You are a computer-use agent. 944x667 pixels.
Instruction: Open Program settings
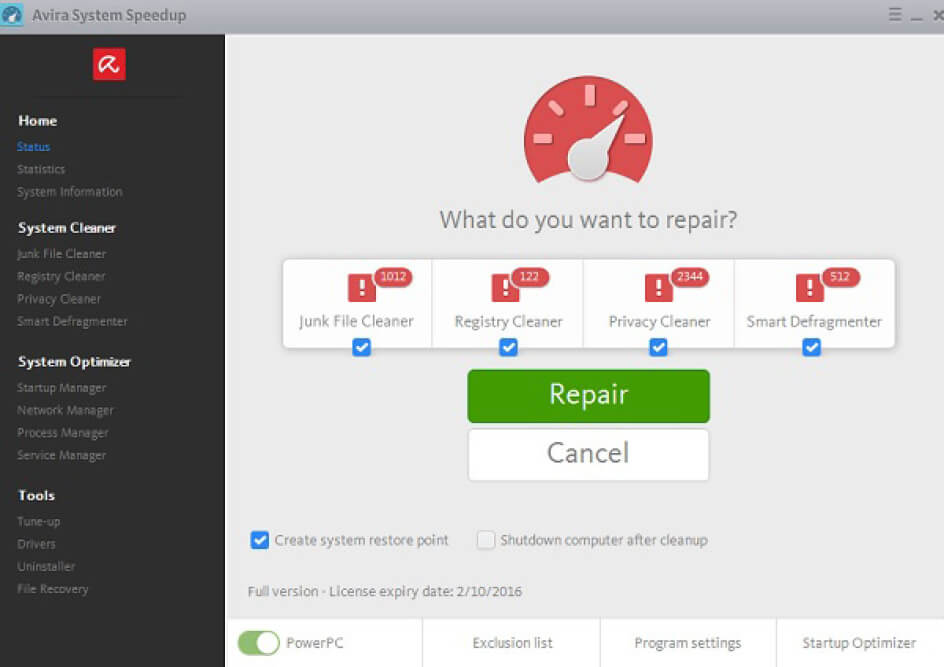point(688,643)
